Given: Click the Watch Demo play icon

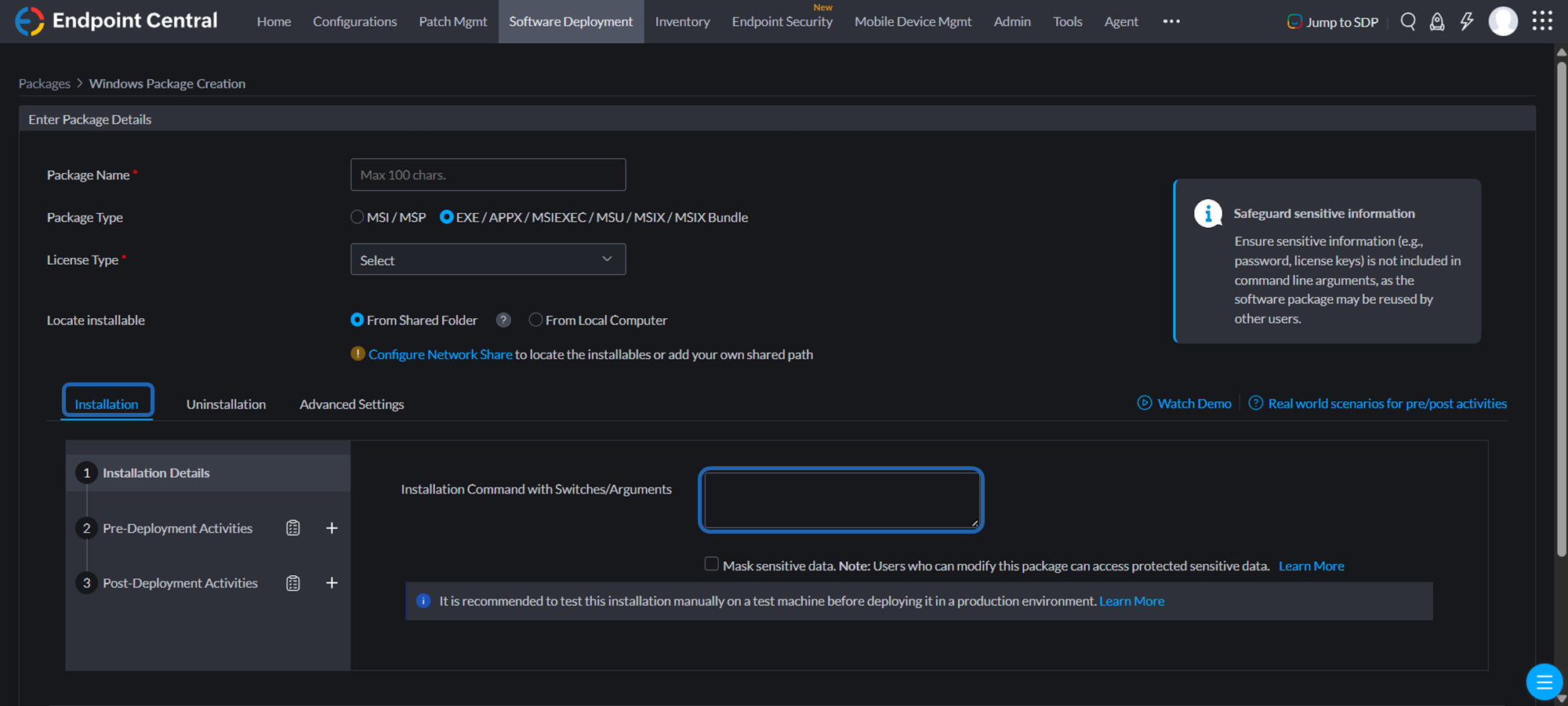Looking at the screenshot, I should click(1145, 403).
